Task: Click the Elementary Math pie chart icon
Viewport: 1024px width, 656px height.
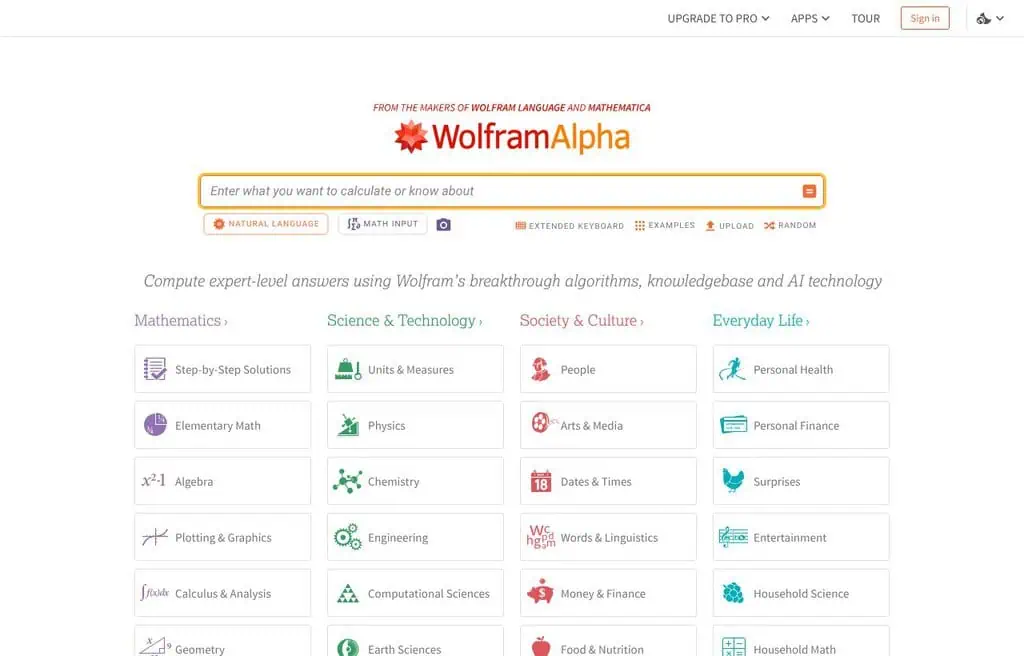Action: click(x=155, y=425)
